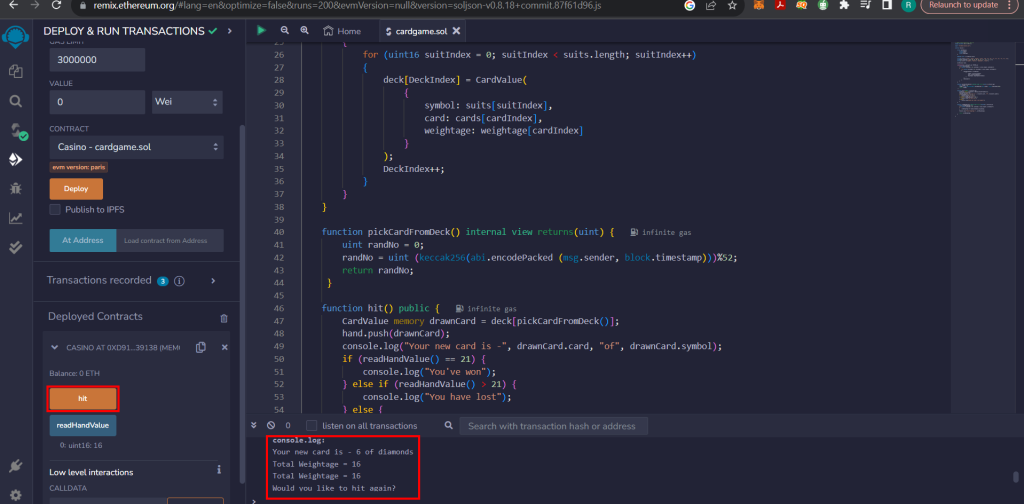Open the double-check unit testing sidebar icon
The height and width of the screenshot is (504, 1024).
16,247
